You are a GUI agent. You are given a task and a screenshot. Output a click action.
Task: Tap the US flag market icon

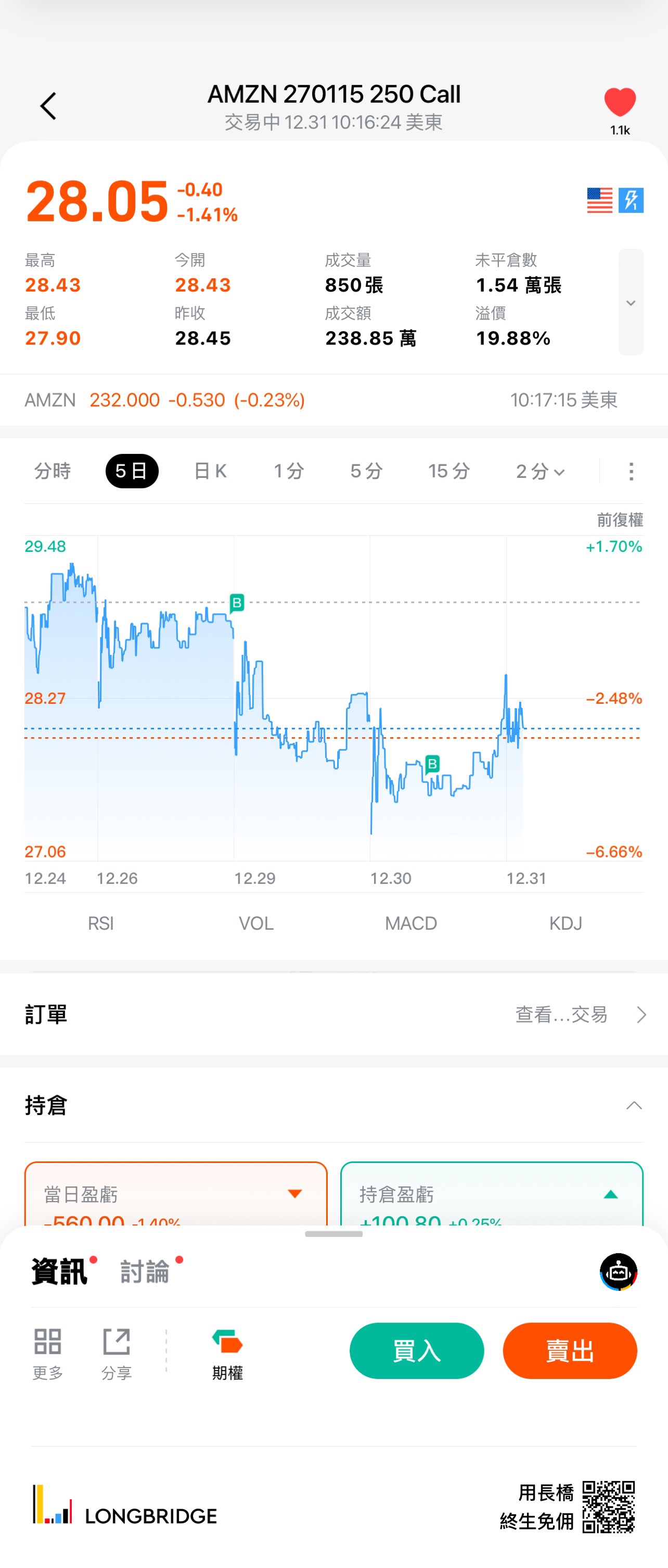[x=599, y=200]
